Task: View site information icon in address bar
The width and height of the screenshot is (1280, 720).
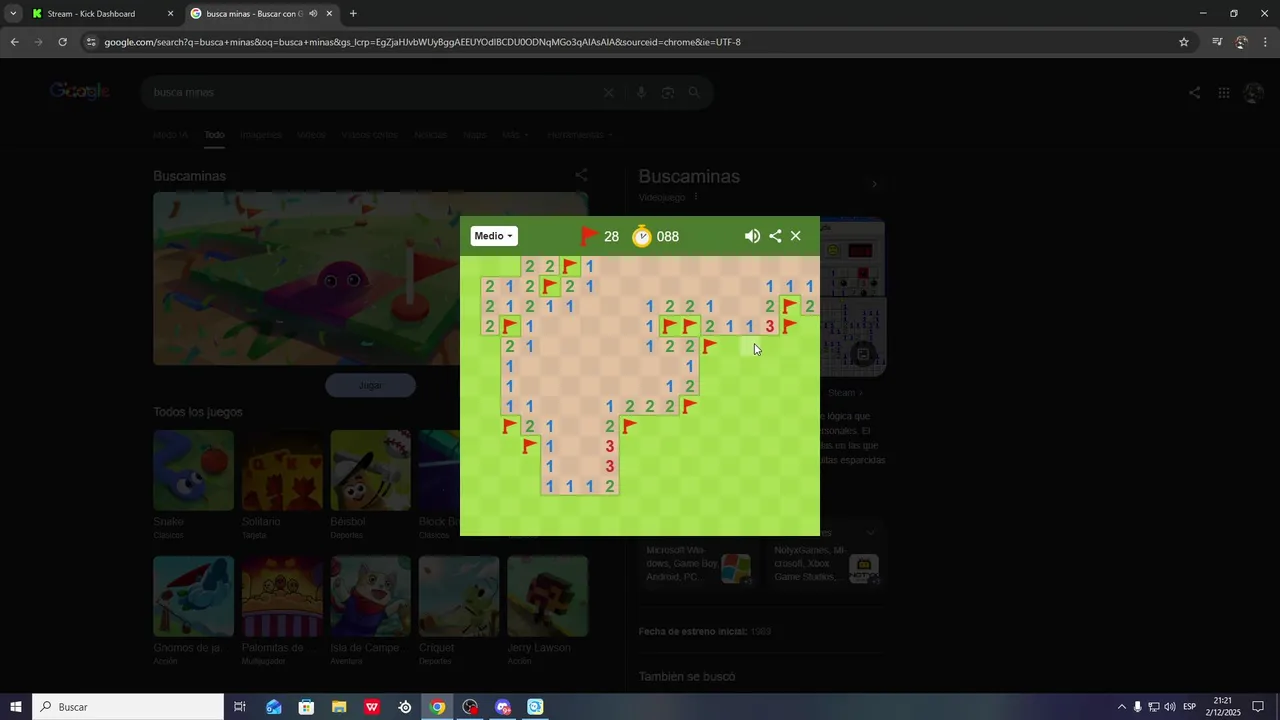Action: pyautogui.click(x=91, y=42)
